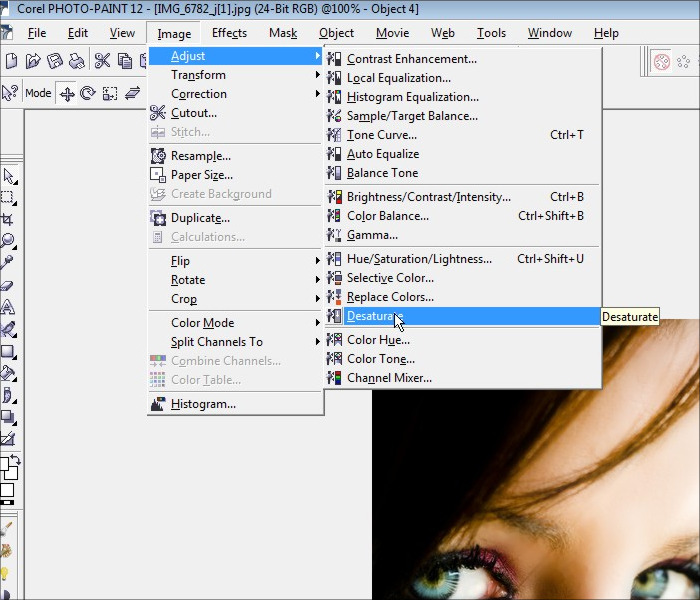Screen dimensions: 700x600
Task: Click Resample... in Image menu
Action: tap(200, 156)
